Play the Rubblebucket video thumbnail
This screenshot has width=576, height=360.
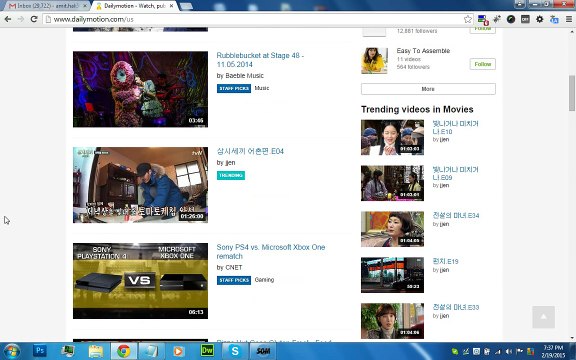pyautogui.click(x=140, y=89)
